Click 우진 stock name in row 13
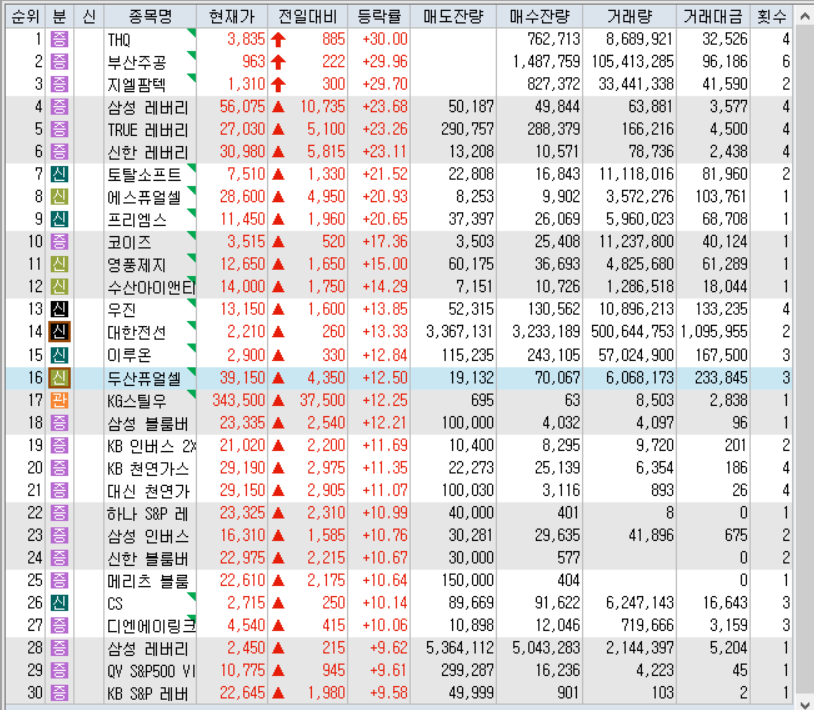Screen dimensions: 814x710 point(121,310)
